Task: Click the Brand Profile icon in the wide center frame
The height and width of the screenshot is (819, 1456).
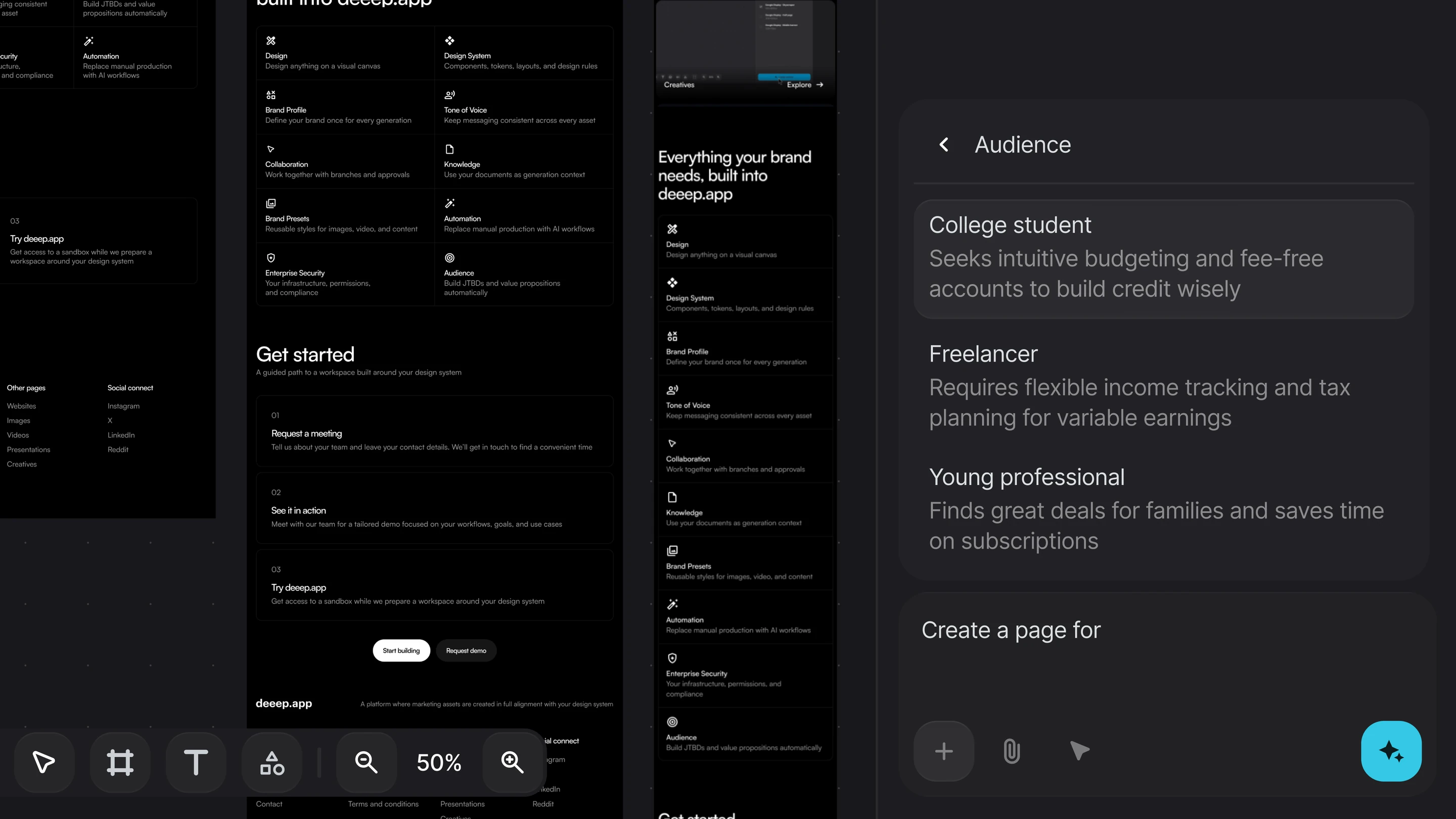Action: [x=271, y=95]
